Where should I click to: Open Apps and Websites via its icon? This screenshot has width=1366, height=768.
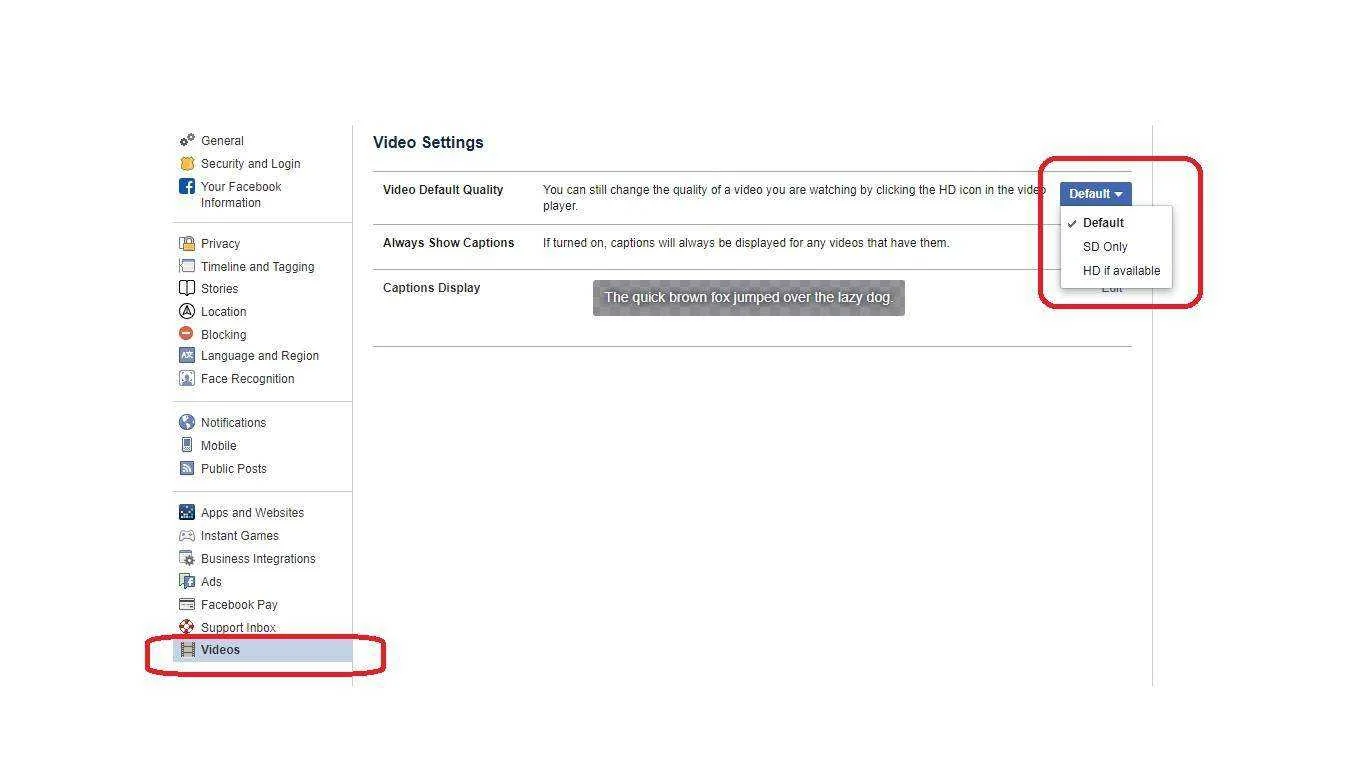pyautogui.click(x=187, y=512)
